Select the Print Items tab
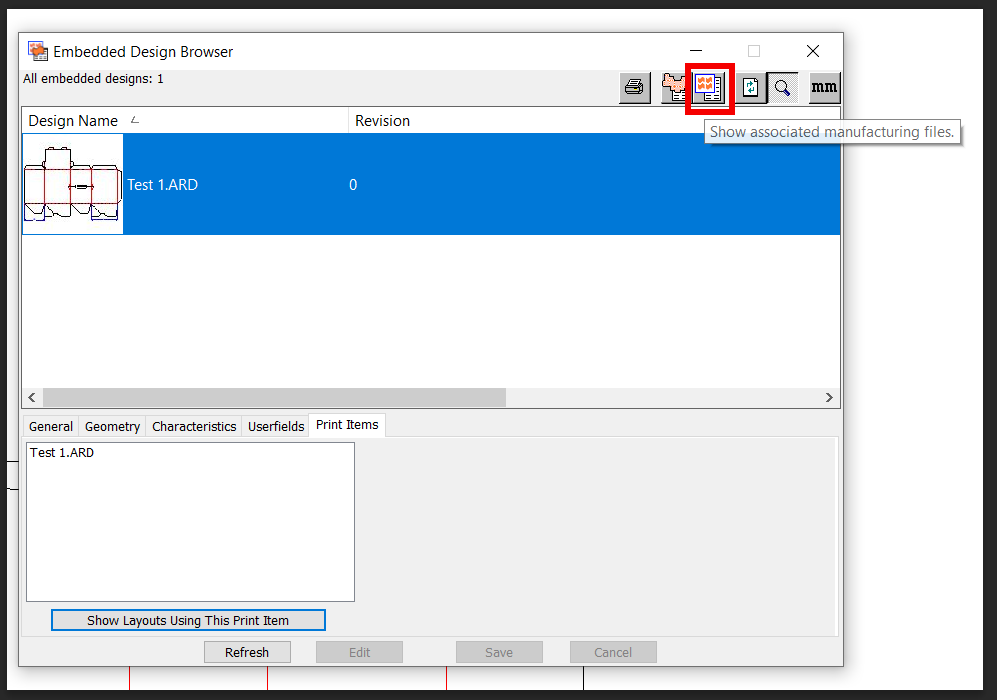The height and width of the screenshot is (700, 997). coord(346,425)
